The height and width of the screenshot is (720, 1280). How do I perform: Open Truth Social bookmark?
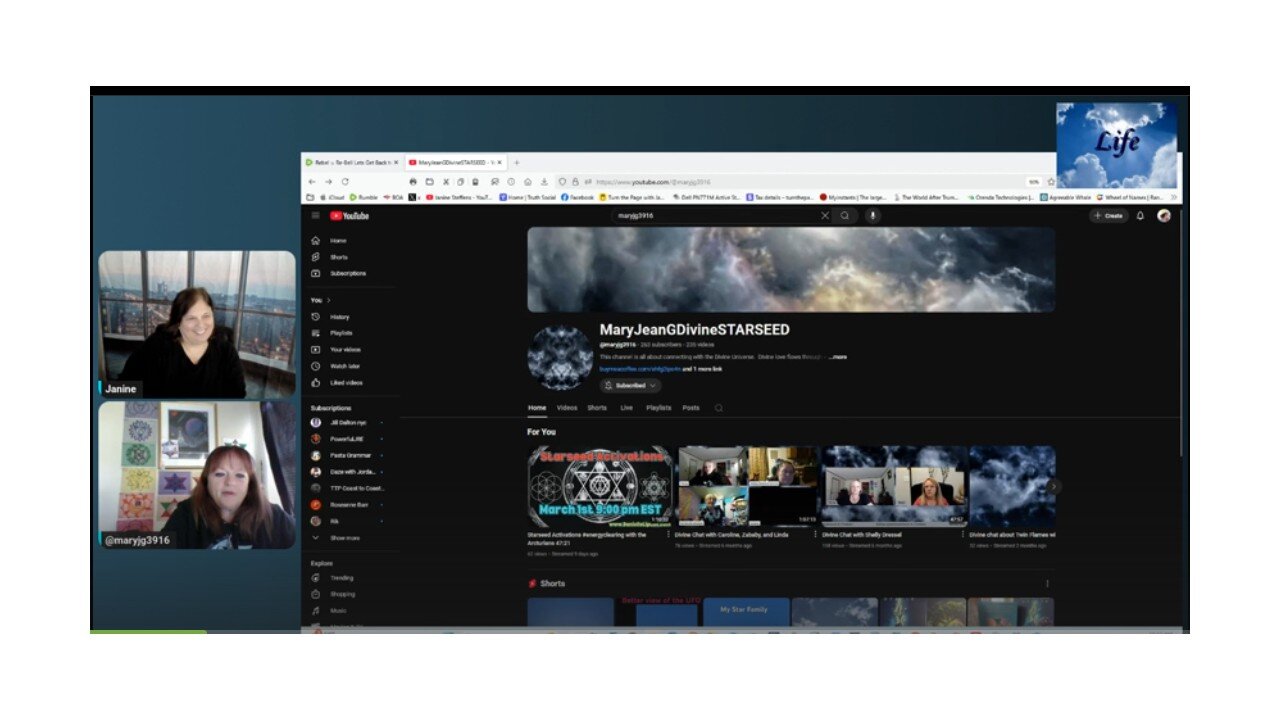[x=527, y=198]
